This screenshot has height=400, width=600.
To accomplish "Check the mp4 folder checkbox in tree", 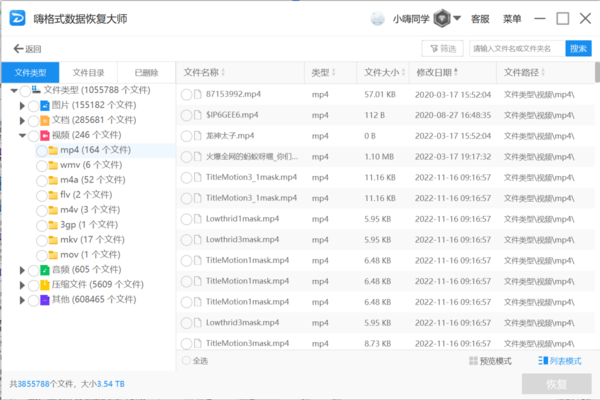I will [x=40, y=150].
